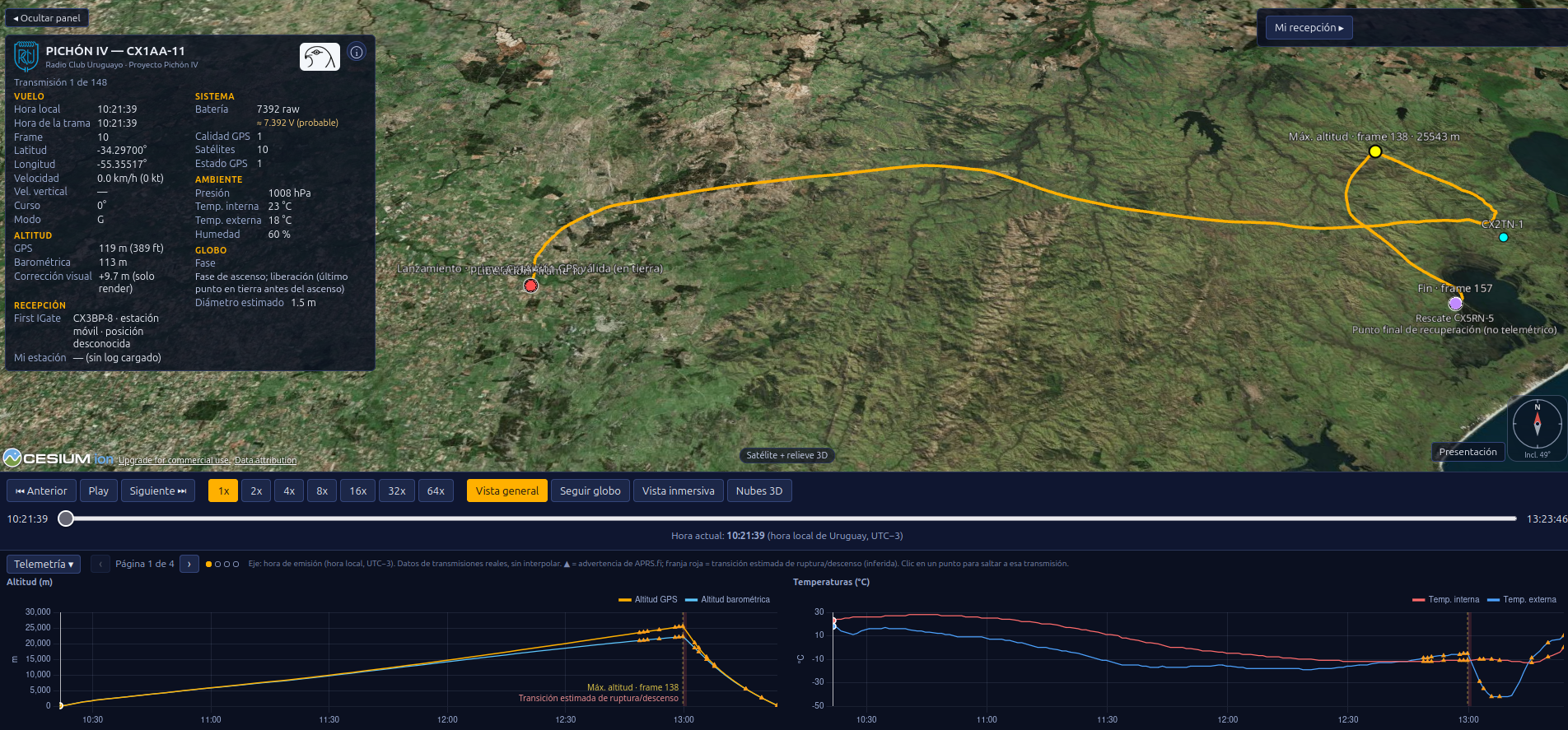The width and height of the screenshot is (1568, 730).
Task: Select 16x playback speed
Action: coord(358,491)
